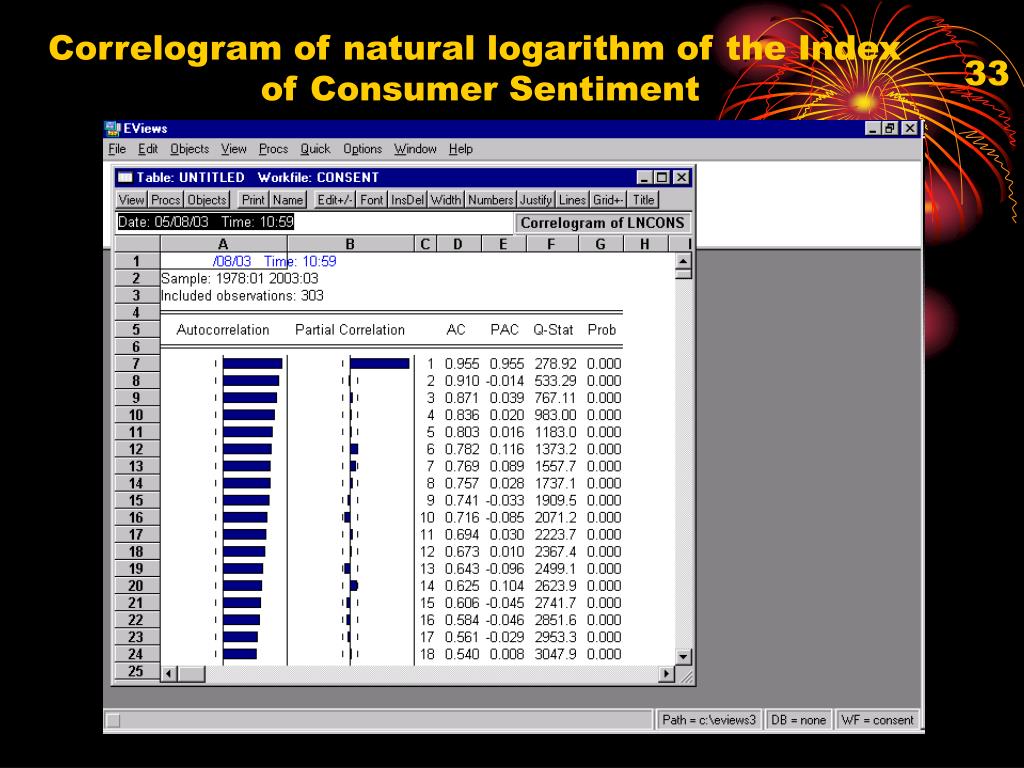This screenshot has width=1024, height=768.
Task: Click the 'Correlogram of LNCONS' title label
Action: [x=602, y=223]
